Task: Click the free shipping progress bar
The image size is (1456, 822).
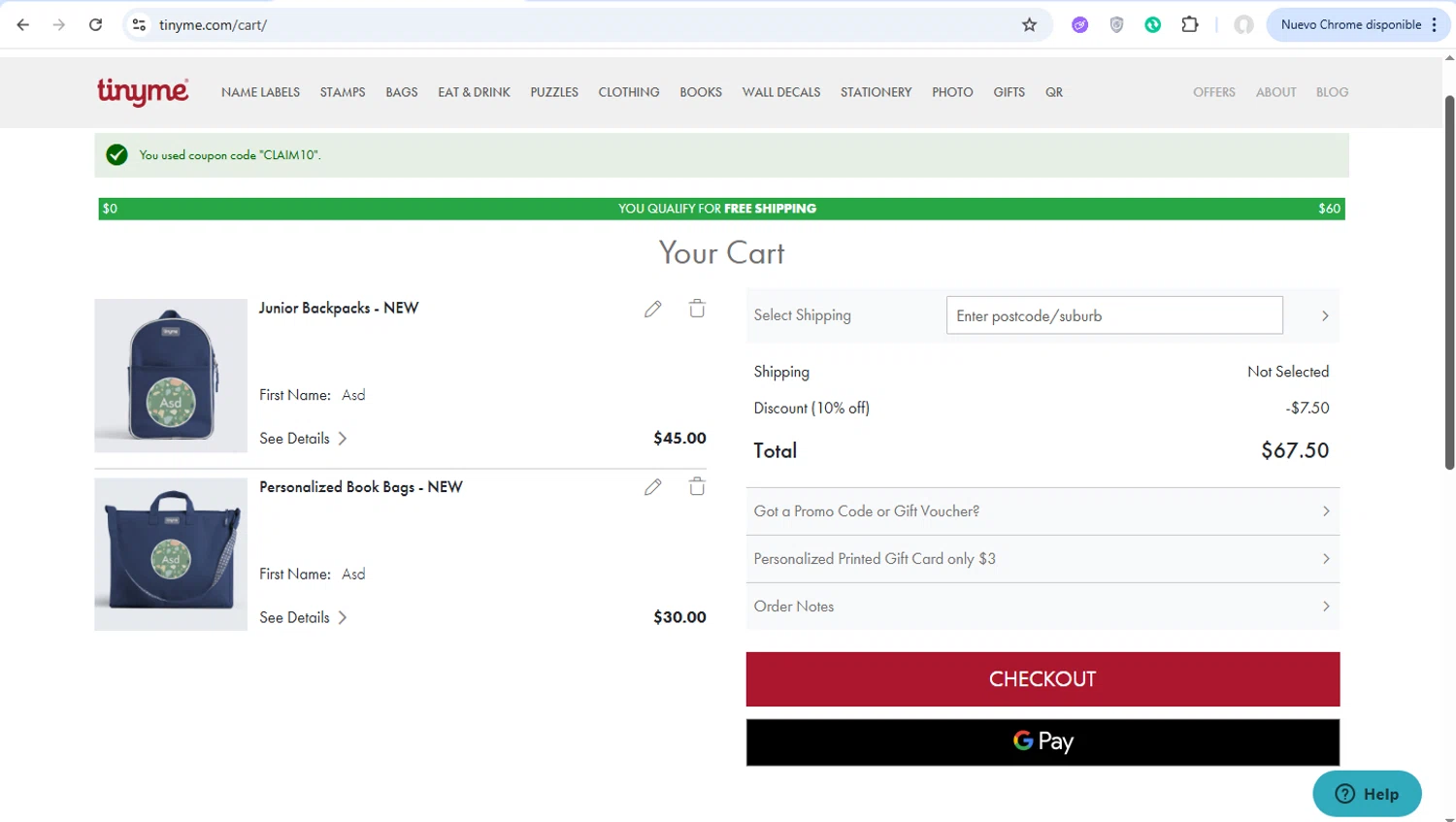Action: tap(721, 209)
